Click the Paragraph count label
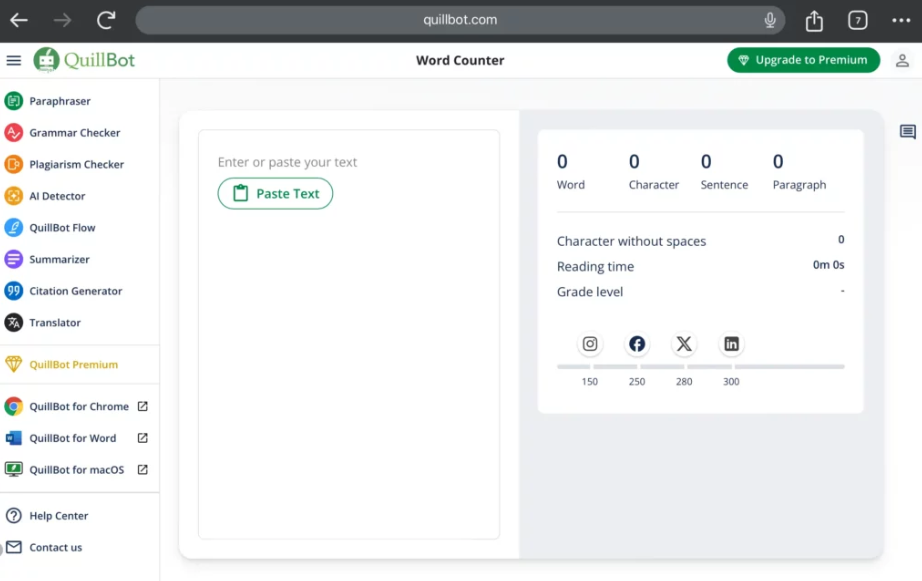This screenshot has width=922, height=581. coord(799,185)
